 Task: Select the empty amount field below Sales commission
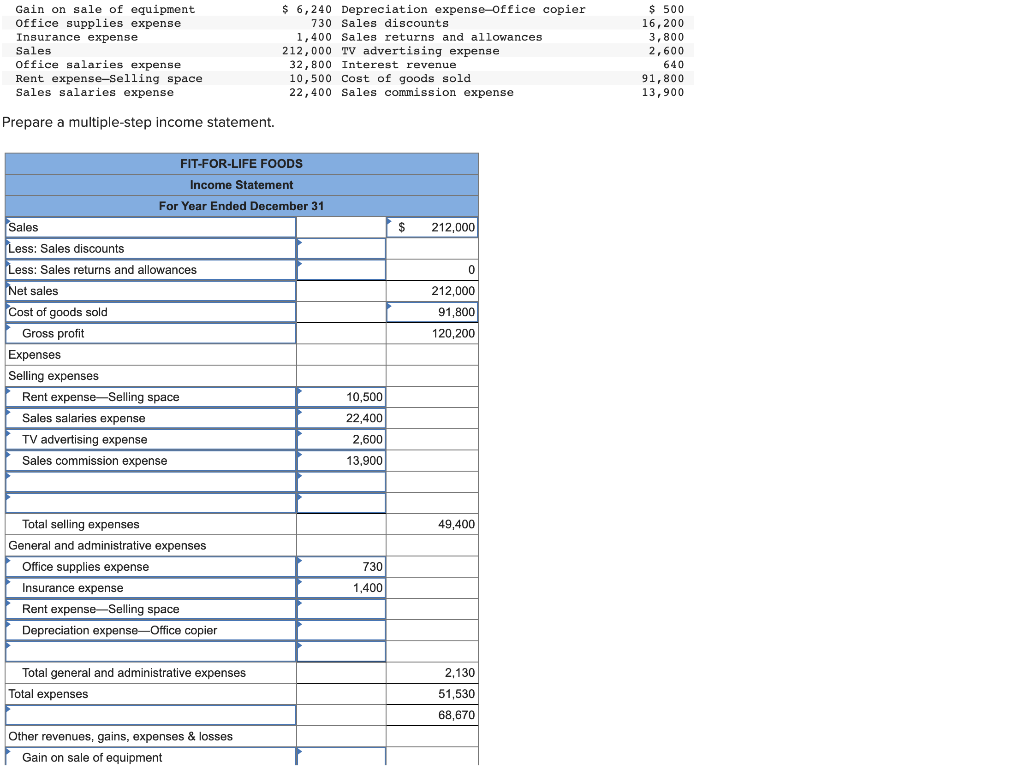(340, 482)
